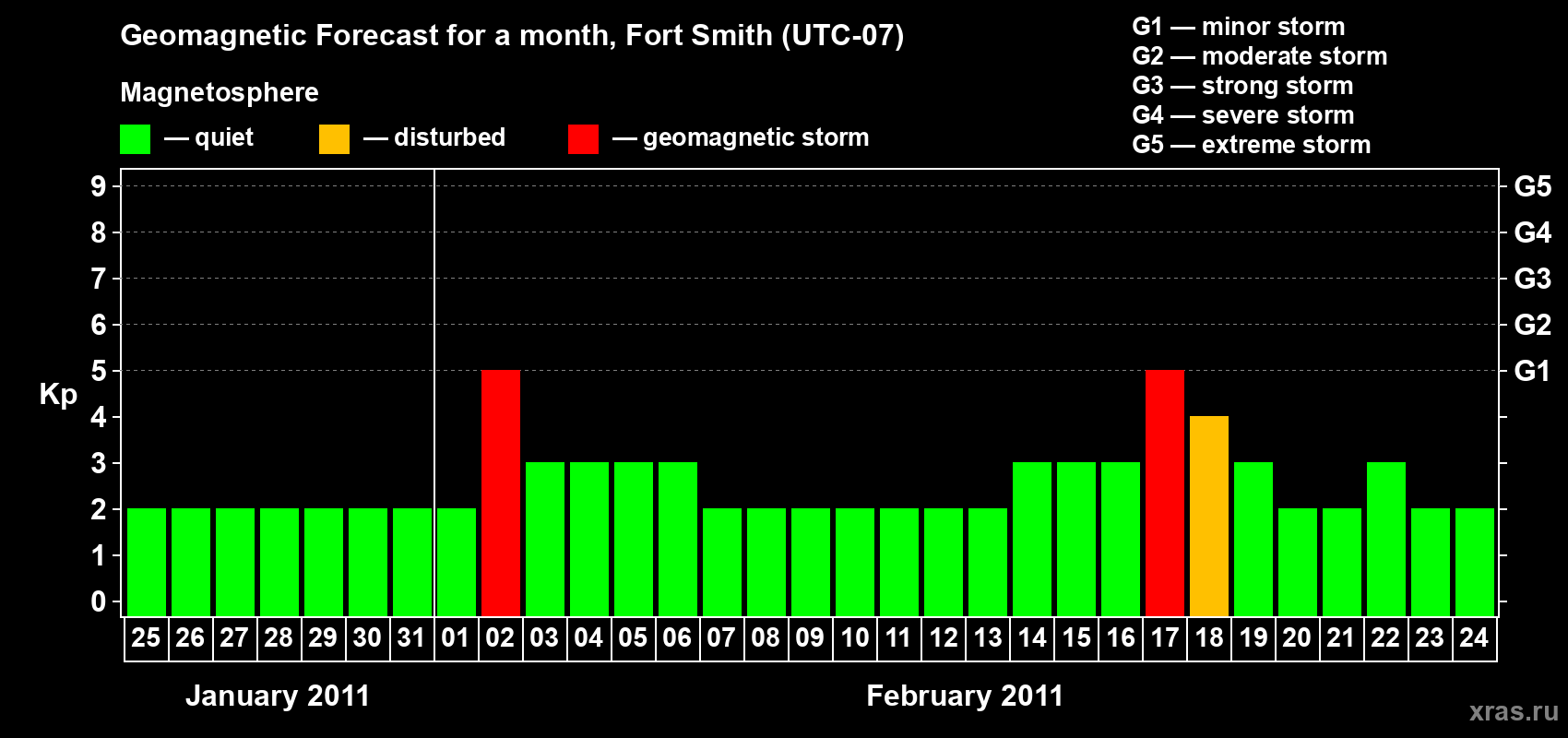Image resolution: width=1568 pixels, height=738 pixels.
Task: Click the orange disturbed legend swatch
Action: 334,139
